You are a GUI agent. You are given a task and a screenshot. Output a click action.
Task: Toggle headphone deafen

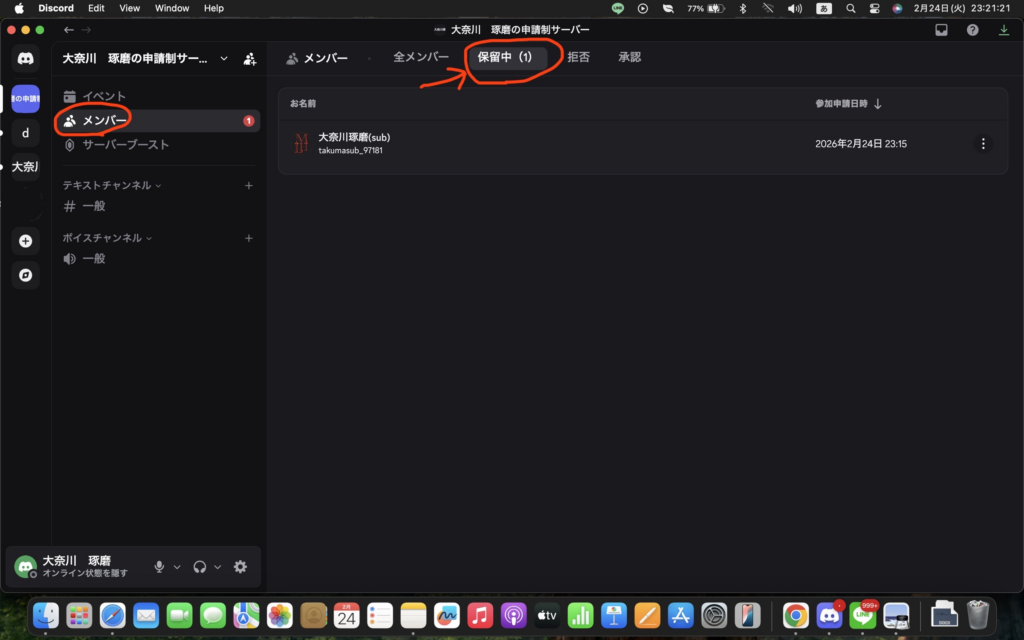200,567
